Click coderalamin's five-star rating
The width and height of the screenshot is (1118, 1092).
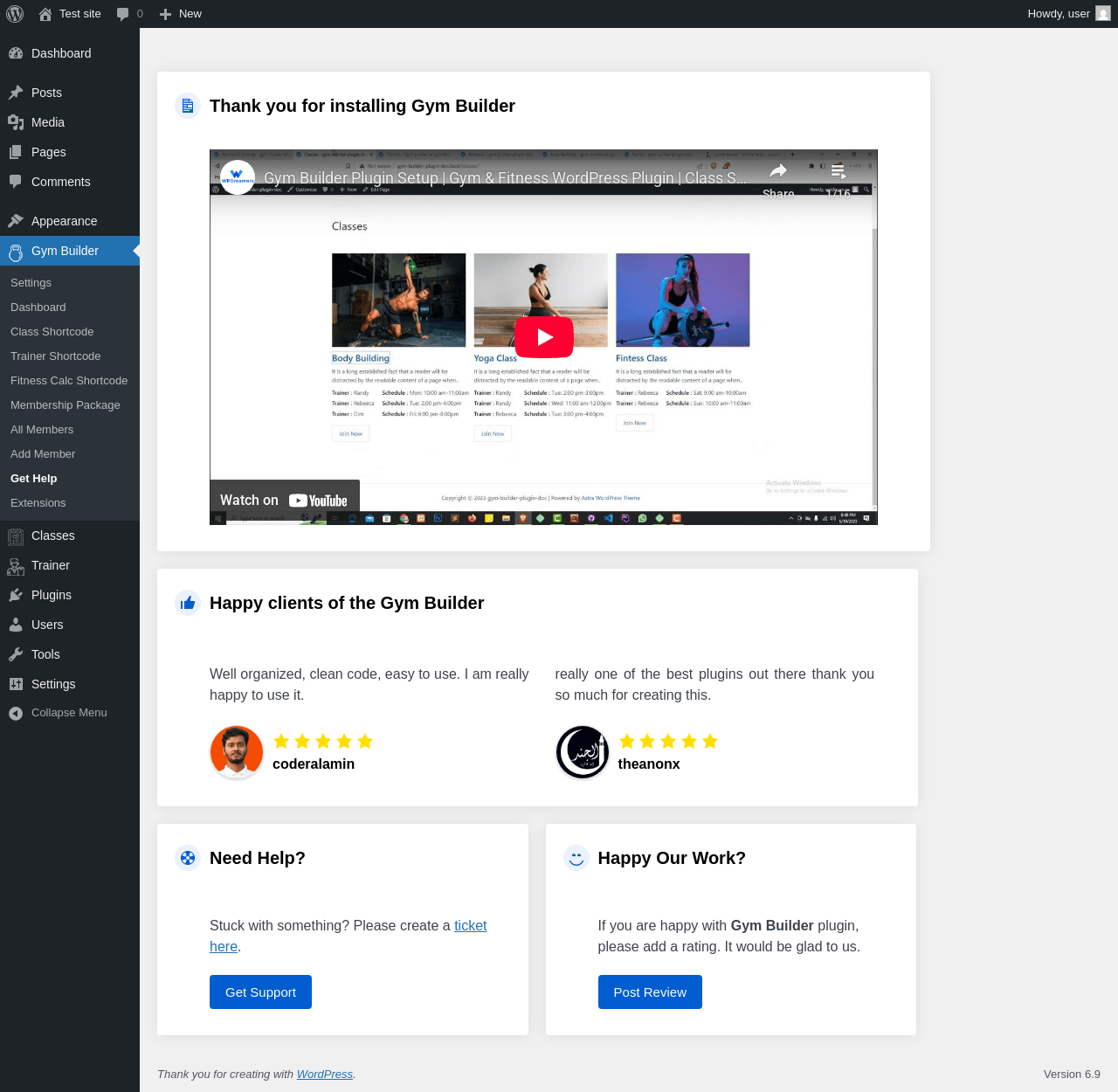[x=323, y=742]
